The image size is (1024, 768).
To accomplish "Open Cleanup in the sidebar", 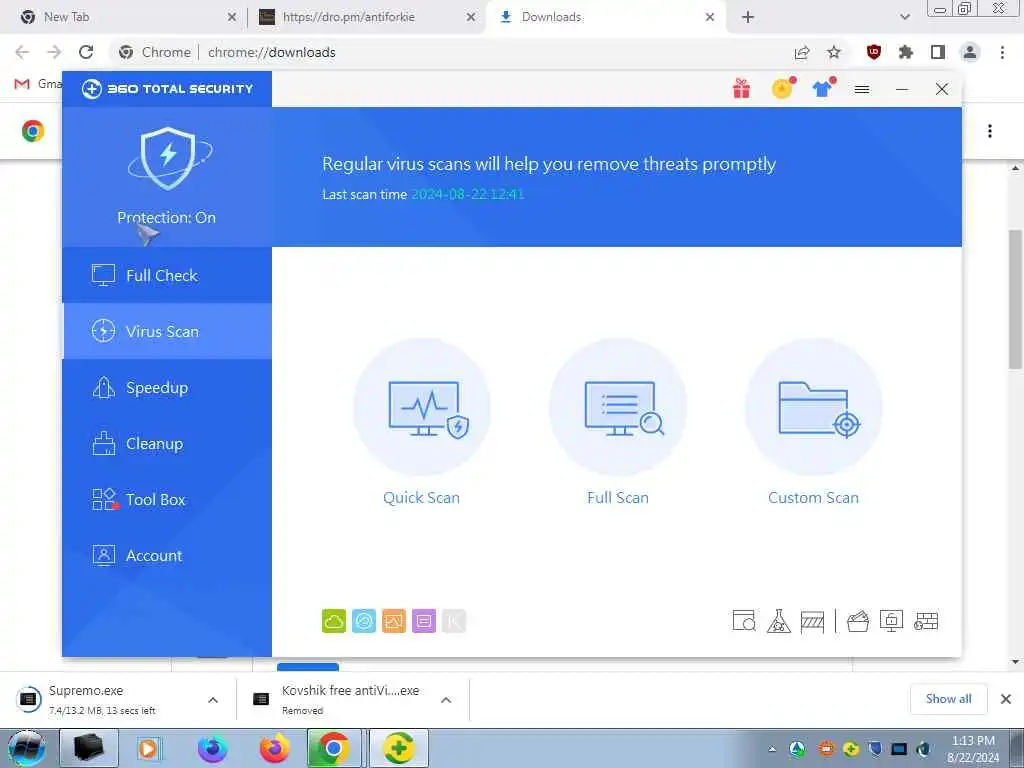I will (x=167, y=443).
